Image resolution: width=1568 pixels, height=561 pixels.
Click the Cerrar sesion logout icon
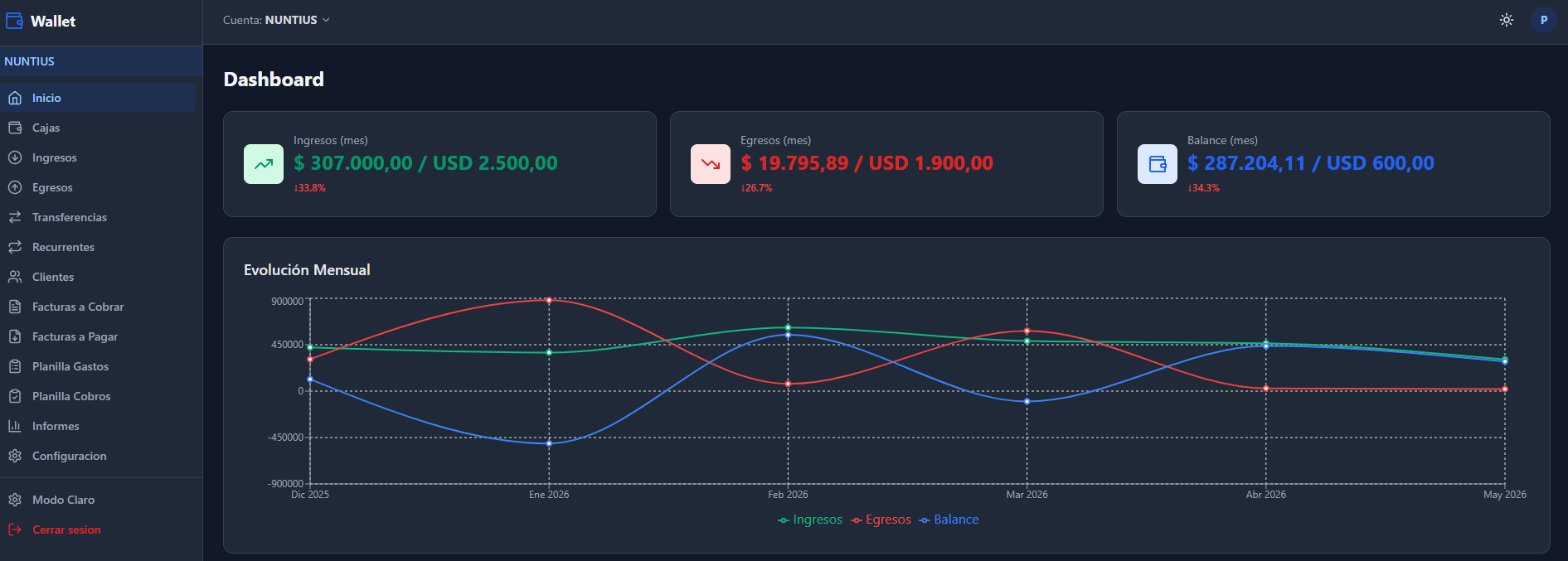15,530
